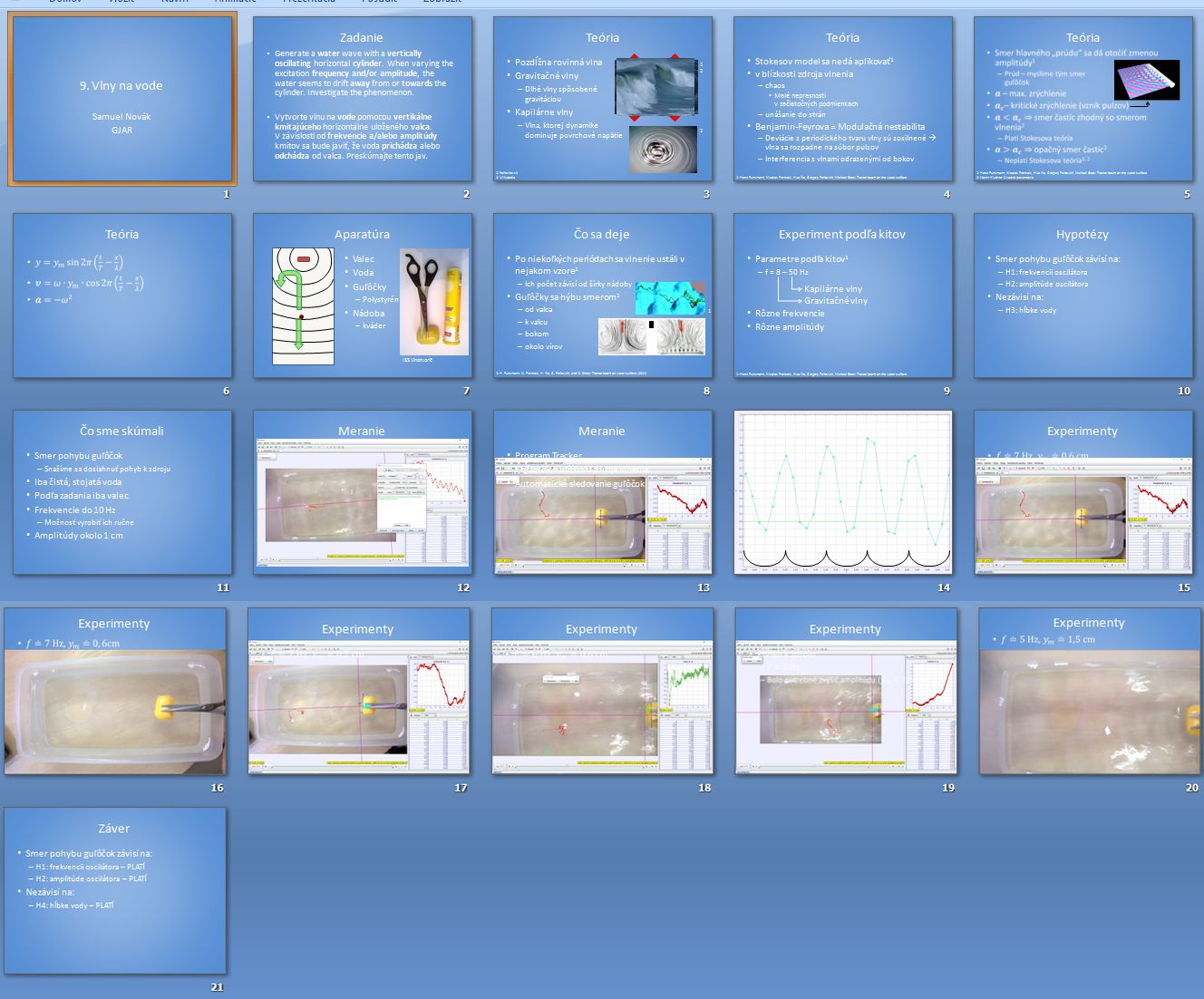Select slide 10 titled 'Hypotézy'
Screen dimensions: 1204x999
pyautogui.click(x=1083, y=296)
